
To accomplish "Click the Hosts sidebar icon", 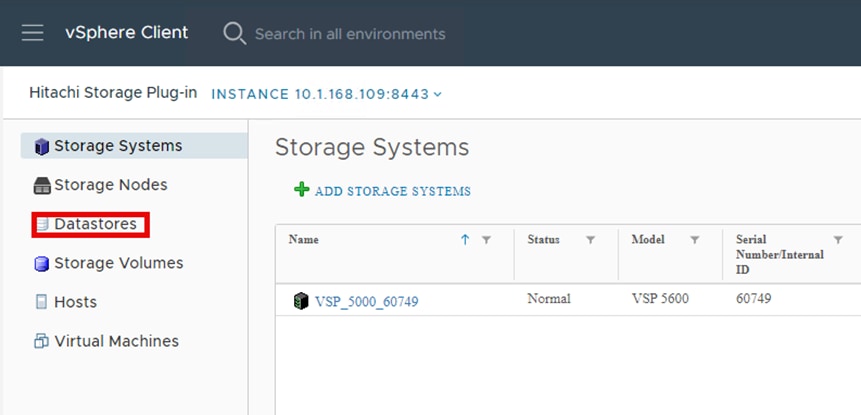I will click(41, 302).
